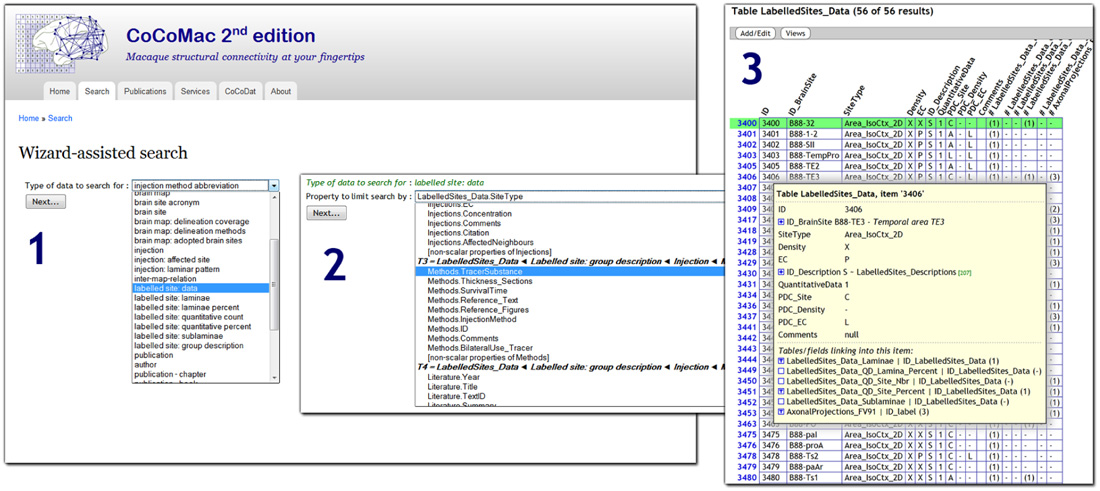Image resolution: width=1100 pixels, height=491 pixels.
Task: Select 'Methods.BilateralUse_Tracer' property
Action: tap(481, 348)
